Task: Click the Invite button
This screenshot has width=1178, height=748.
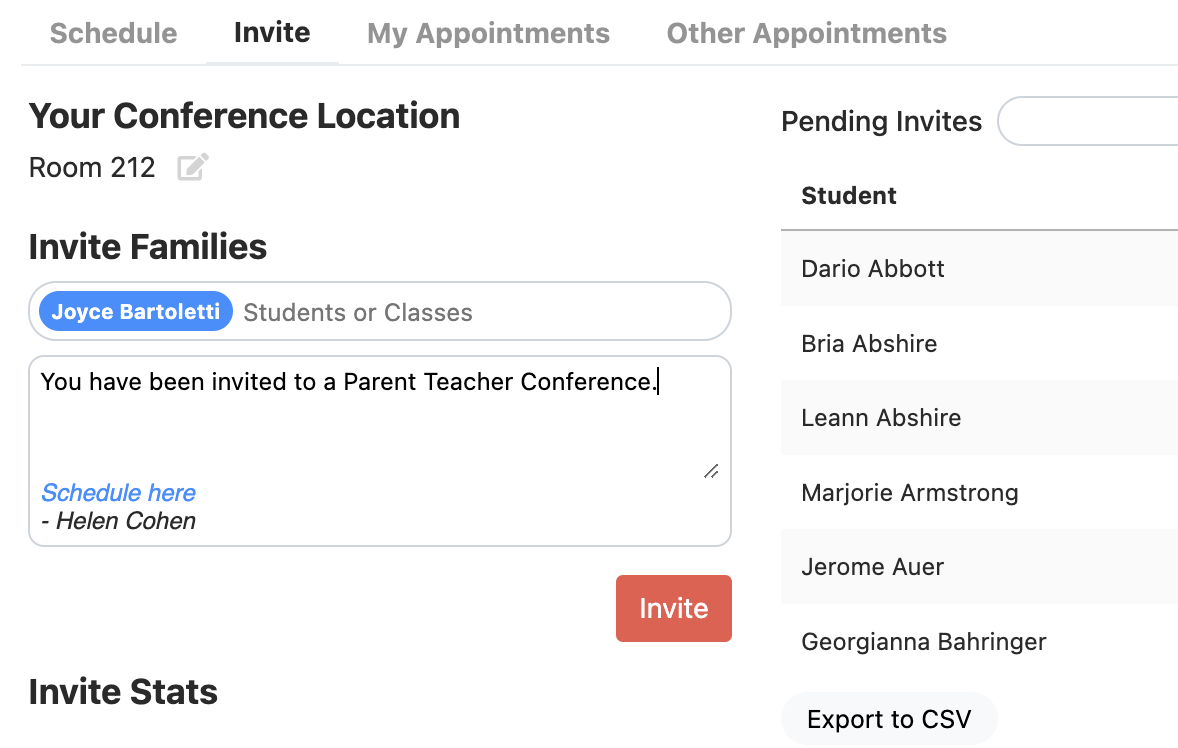Action: coord(673,608)
